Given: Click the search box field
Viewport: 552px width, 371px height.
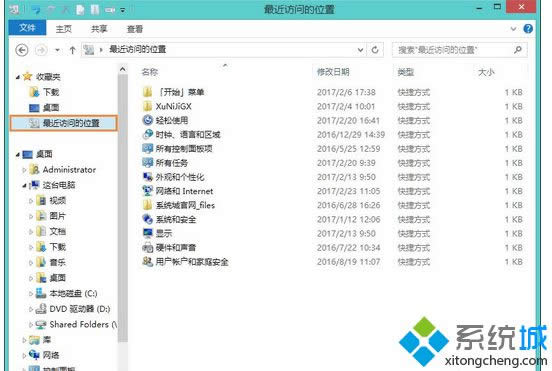Looking at the screenshot, I should pyautogui.click(x=460, y=50).
